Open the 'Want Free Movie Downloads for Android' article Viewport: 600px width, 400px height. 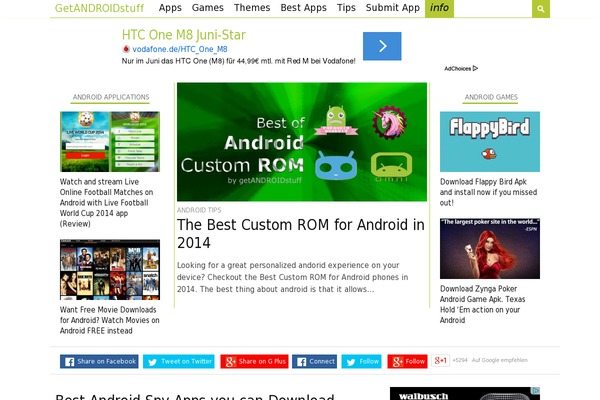click(x=109, y=320)
